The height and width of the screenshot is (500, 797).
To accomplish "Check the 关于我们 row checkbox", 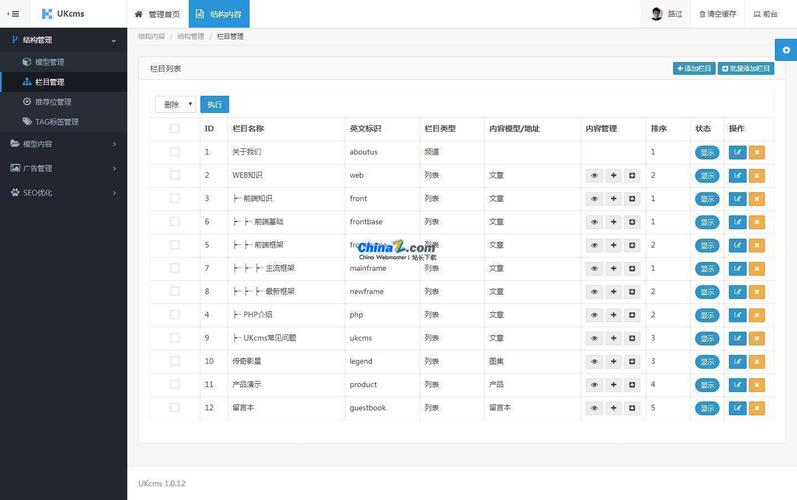I will (x=175, y=151).
